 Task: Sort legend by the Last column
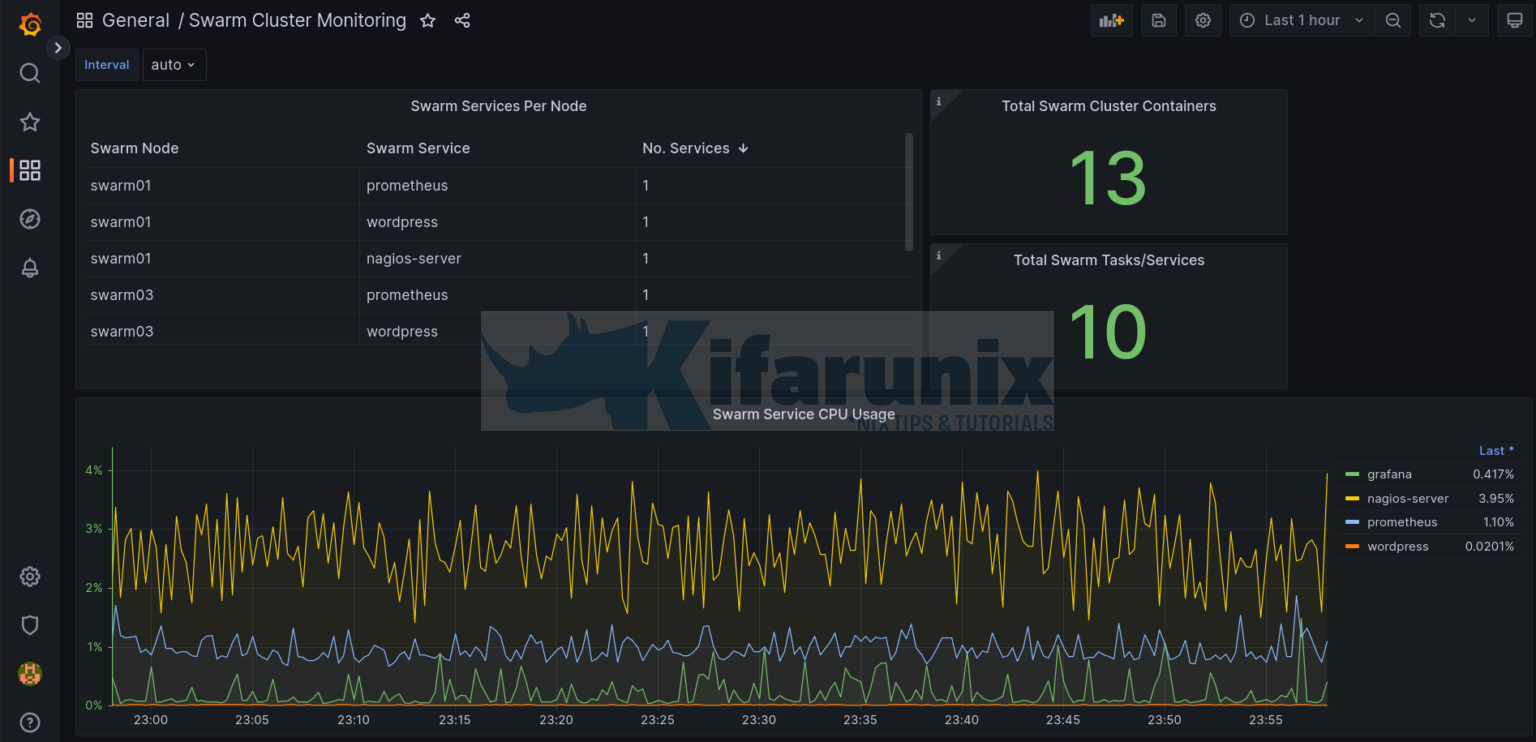[x=1496, y=451]
